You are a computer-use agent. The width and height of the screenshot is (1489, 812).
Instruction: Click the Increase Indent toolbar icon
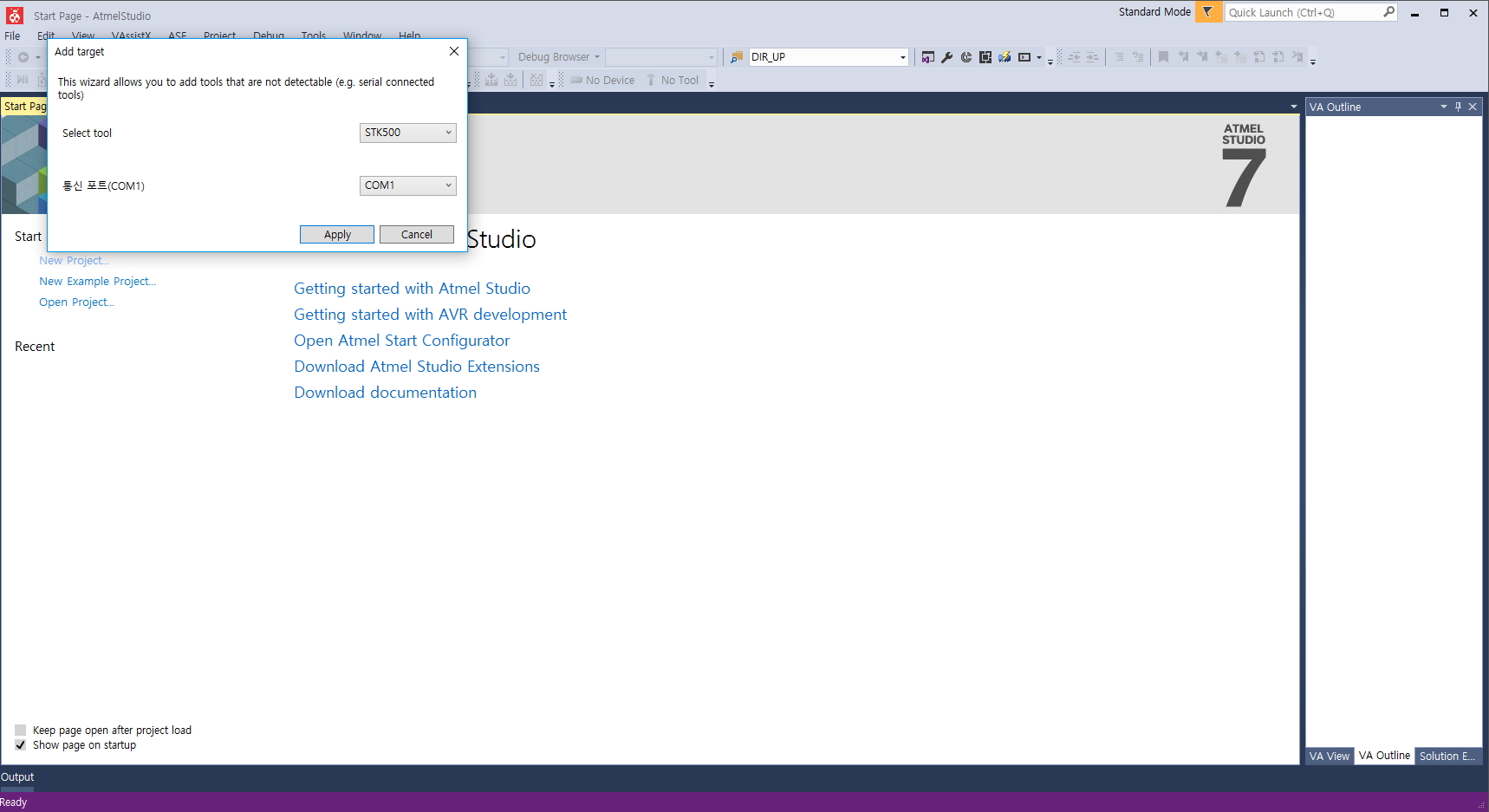[x=1093, y=57]
